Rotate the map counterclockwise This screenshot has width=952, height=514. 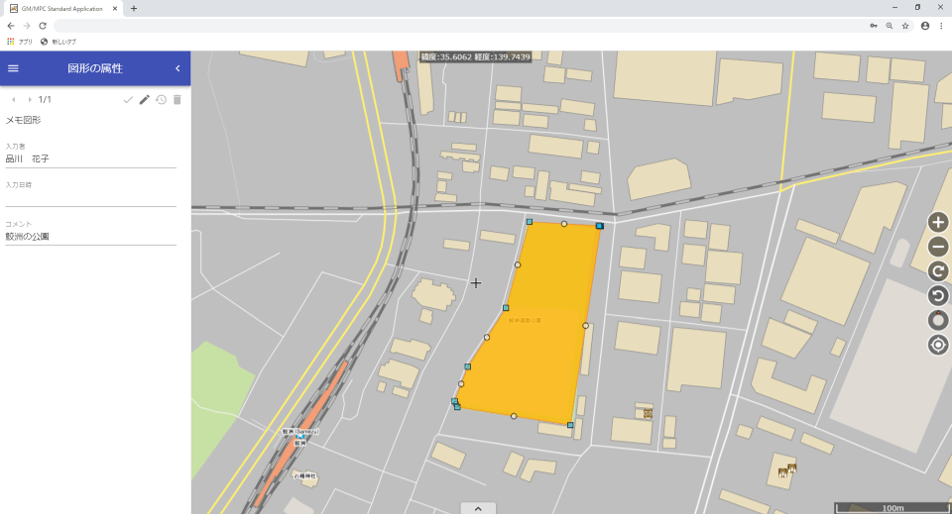[938, 295]
